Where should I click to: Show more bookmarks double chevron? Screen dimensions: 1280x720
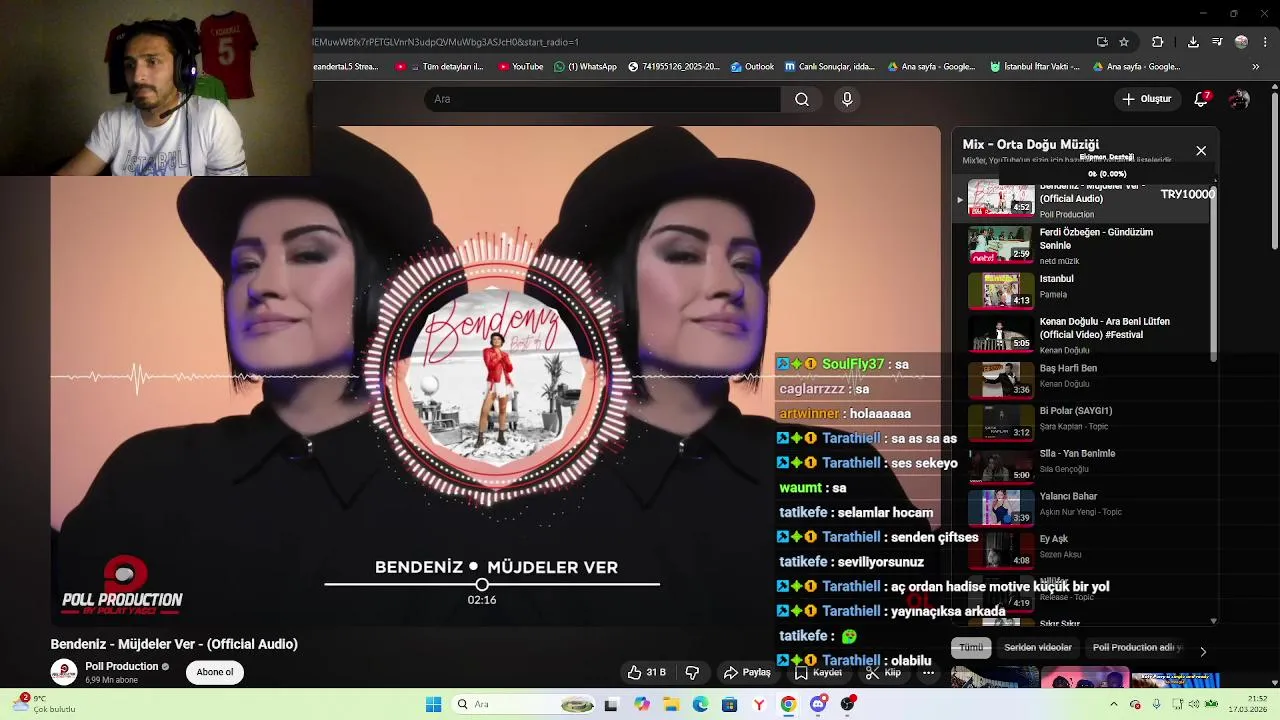(x=1255, y=67)
